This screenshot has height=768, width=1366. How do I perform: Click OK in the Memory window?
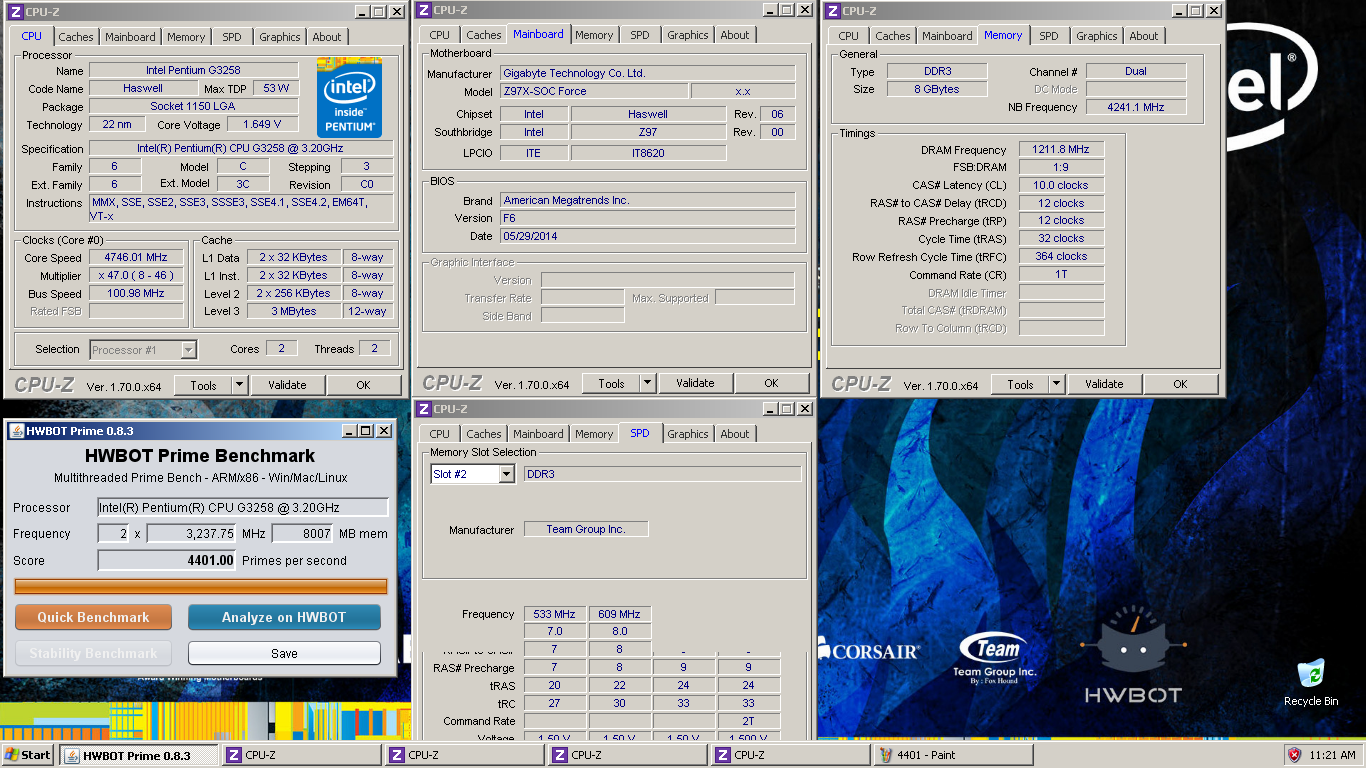(1180, 384)
